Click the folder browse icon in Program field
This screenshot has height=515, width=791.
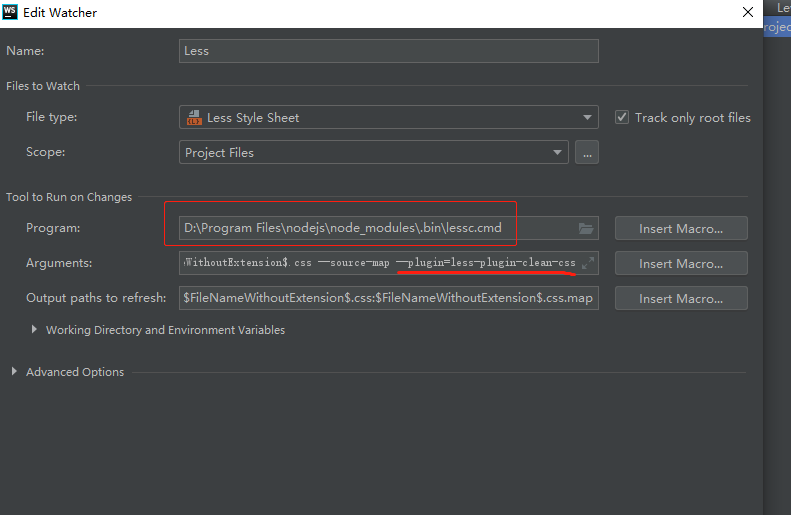click(x=587, y=229)
